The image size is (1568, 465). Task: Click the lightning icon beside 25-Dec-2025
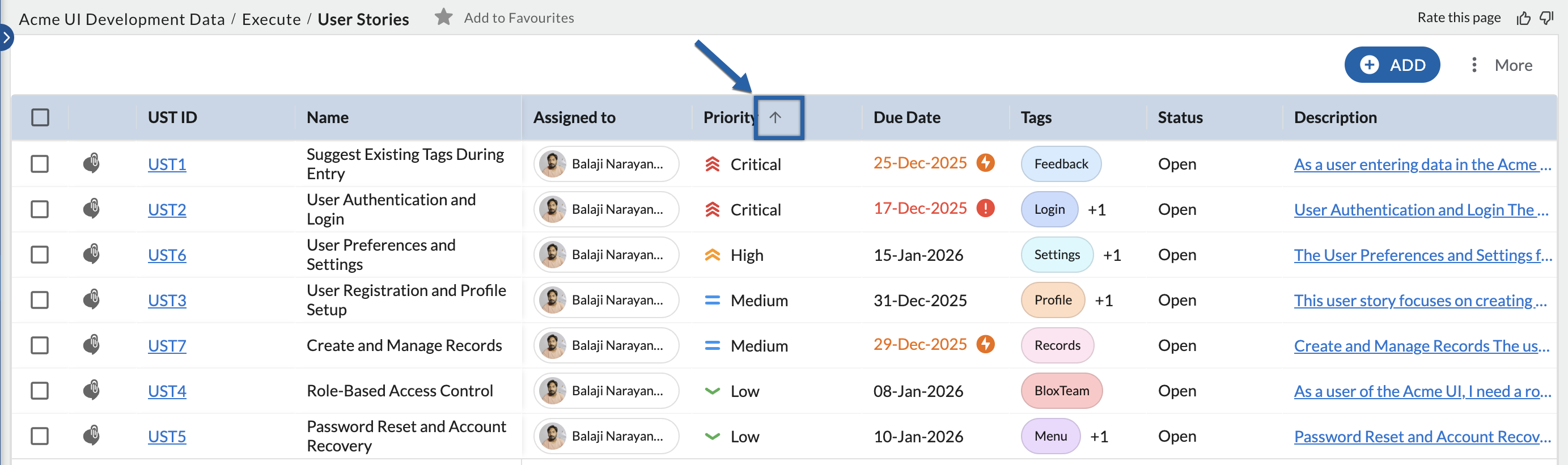[985, 163]
